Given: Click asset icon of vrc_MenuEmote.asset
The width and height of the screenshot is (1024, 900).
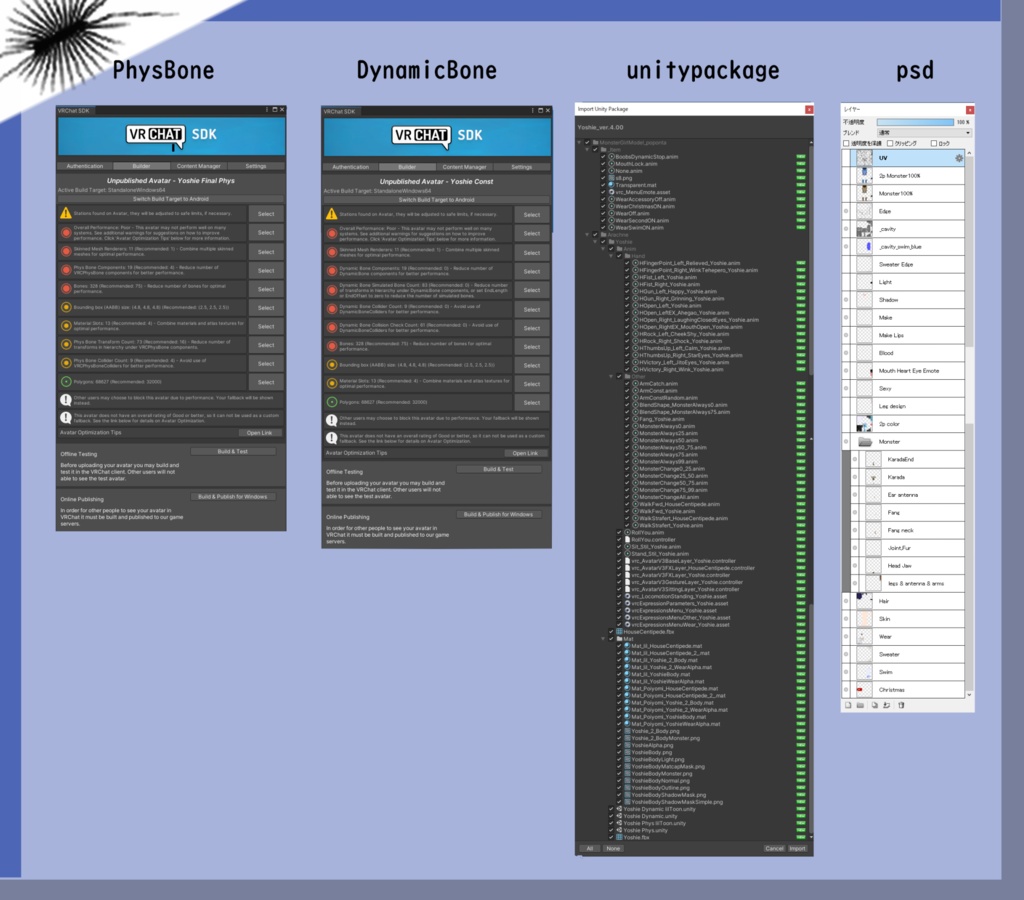Looking at the screenshot, I should click(x=612, y=192).
